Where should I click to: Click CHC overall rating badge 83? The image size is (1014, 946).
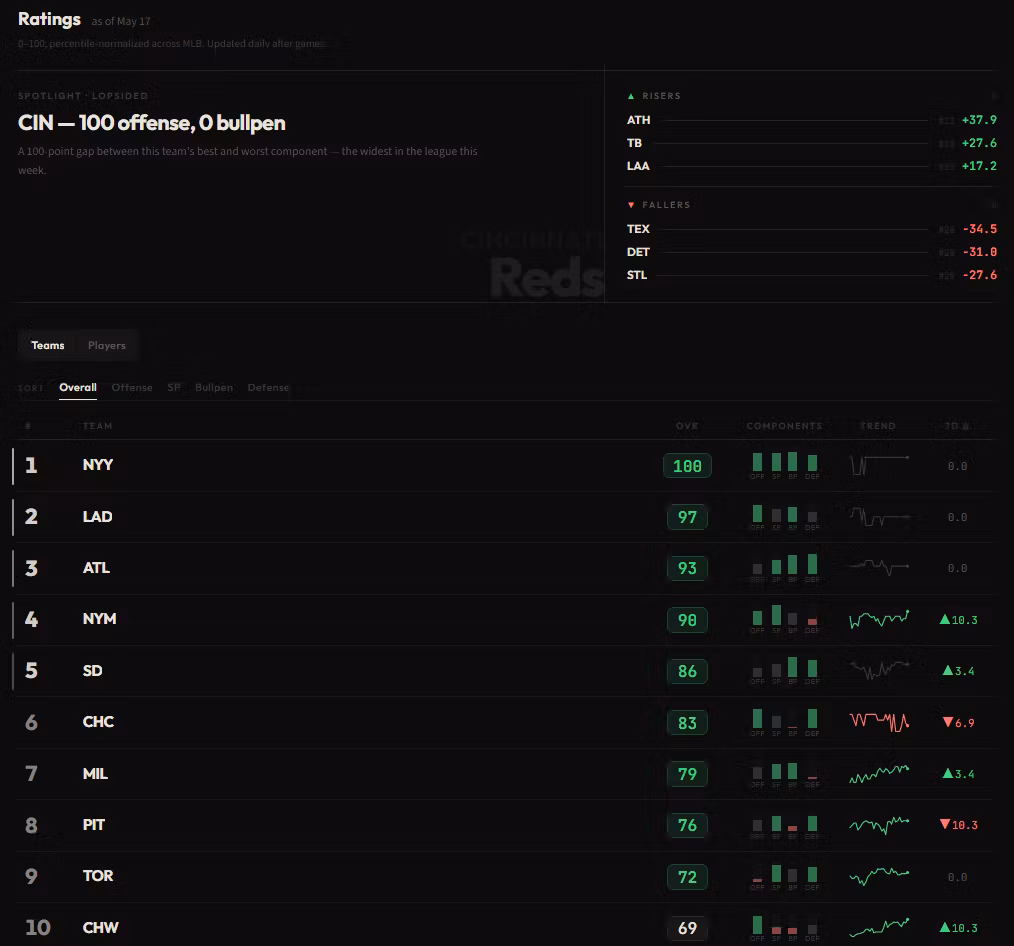pos(687,723)
